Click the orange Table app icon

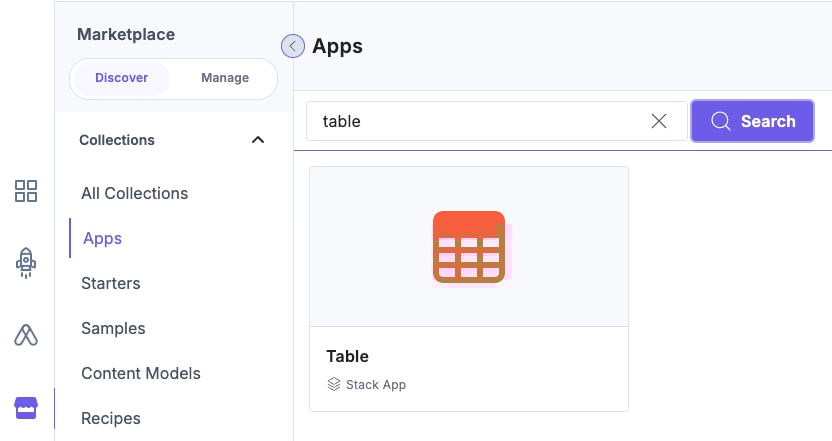click(469, 247)
